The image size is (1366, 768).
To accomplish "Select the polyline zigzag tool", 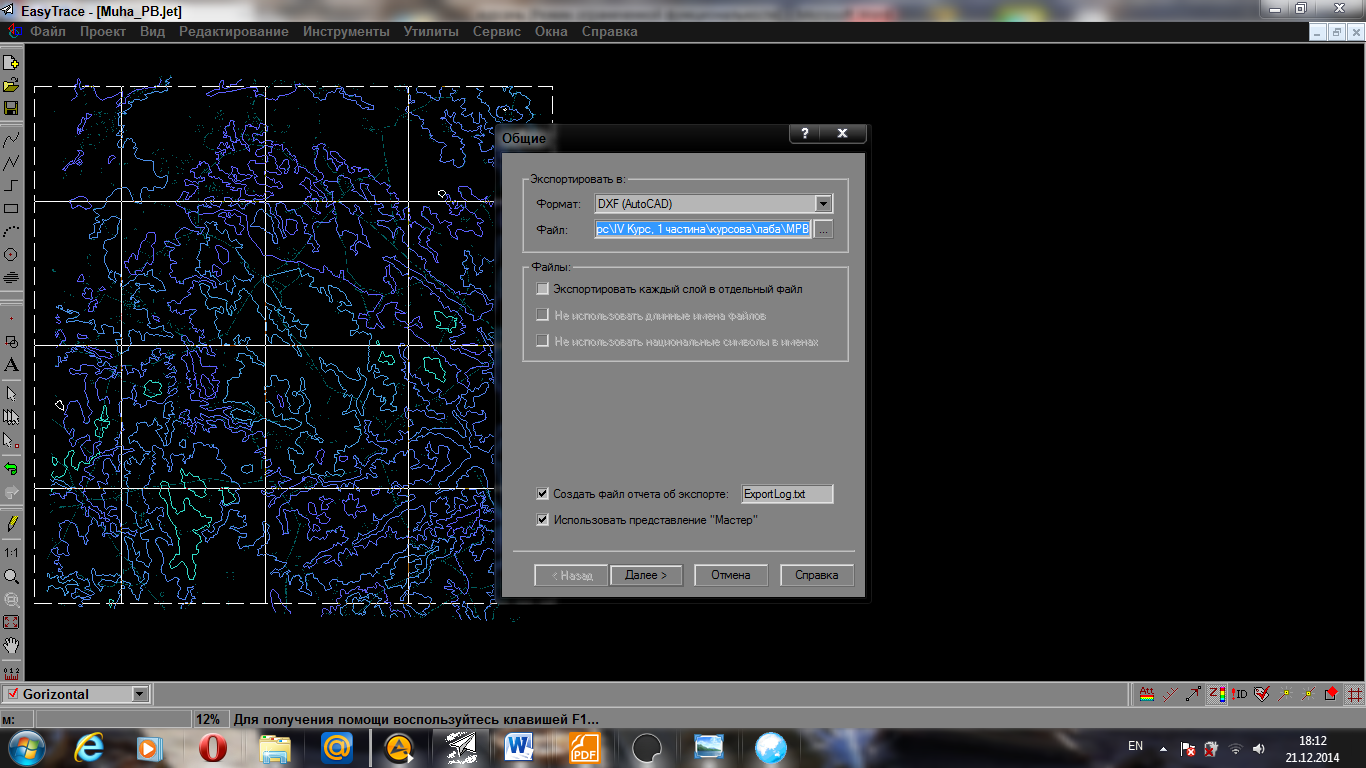I will [x=11, y=163].
